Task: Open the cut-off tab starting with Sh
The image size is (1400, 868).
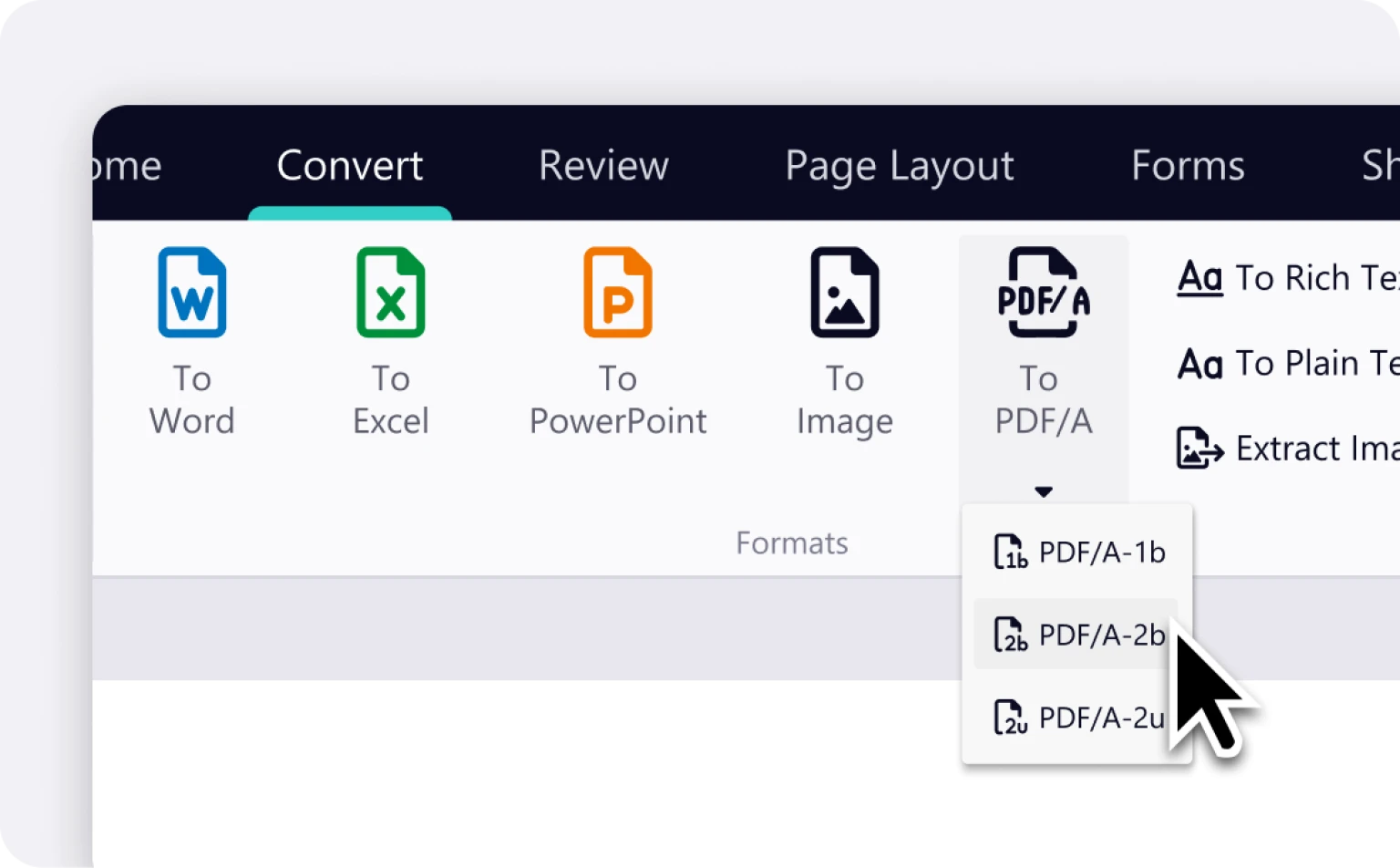Action: tap(1380, 166)
